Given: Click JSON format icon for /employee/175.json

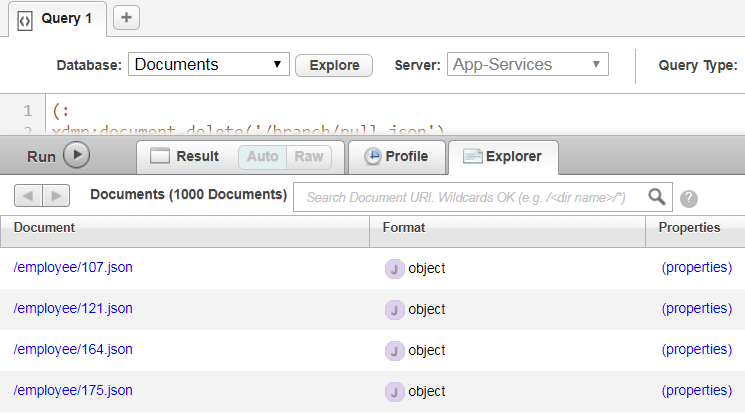Looking at the screenshot, I should 395,391.
